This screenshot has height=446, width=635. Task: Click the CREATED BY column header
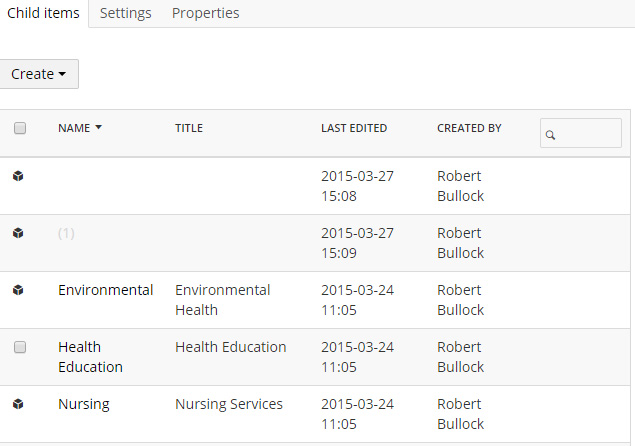[469, 128]
